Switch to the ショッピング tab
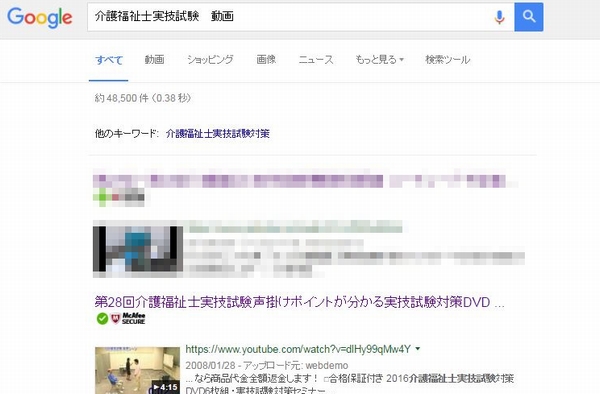Image resolution: width=600 pixels, height=394 pixels. click(x=210, y=60)
